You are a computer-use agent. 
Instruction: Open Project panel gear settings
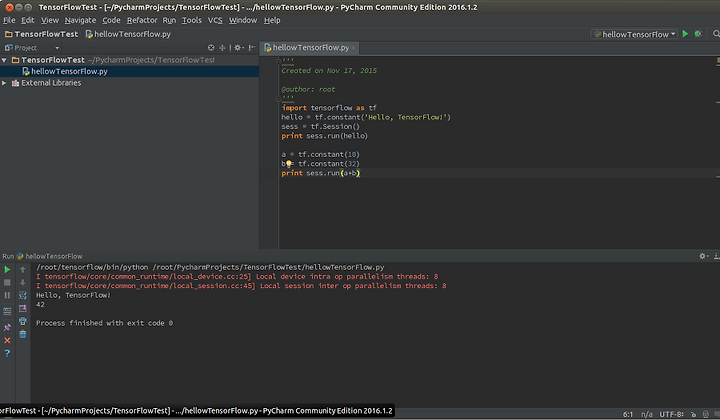tap(238, 47)
